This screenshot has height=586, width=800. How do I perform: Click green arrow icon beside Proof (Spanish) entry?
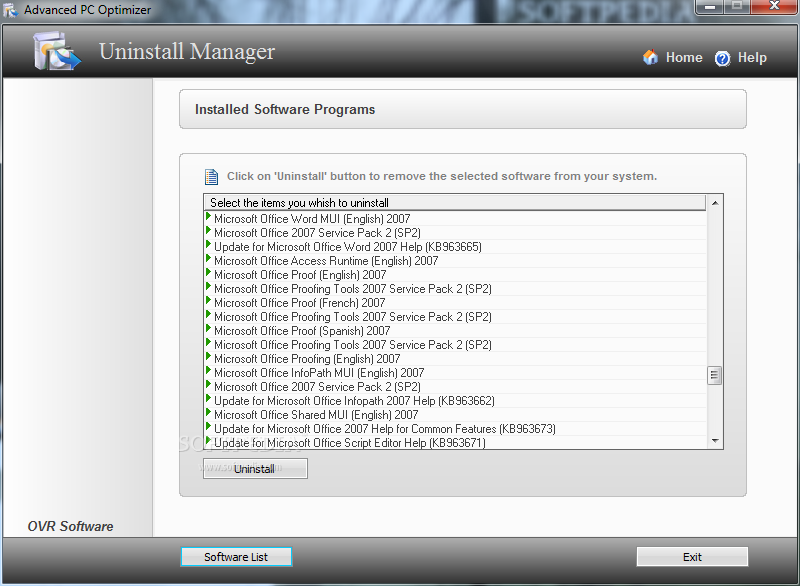(208, 328)
